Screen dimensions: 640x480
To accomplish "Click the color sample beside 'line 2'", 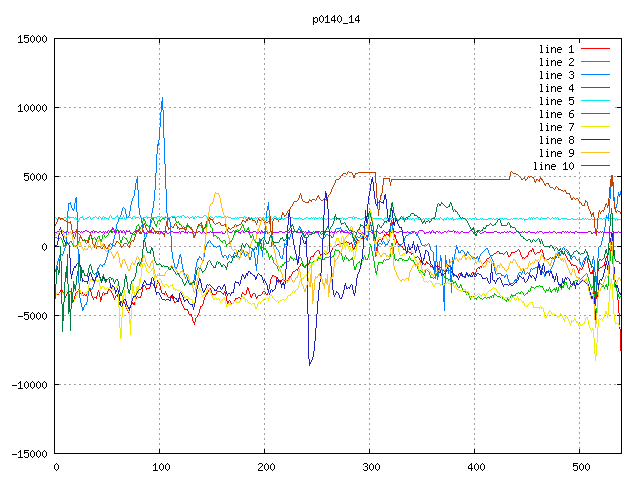I will click(595, 62).
